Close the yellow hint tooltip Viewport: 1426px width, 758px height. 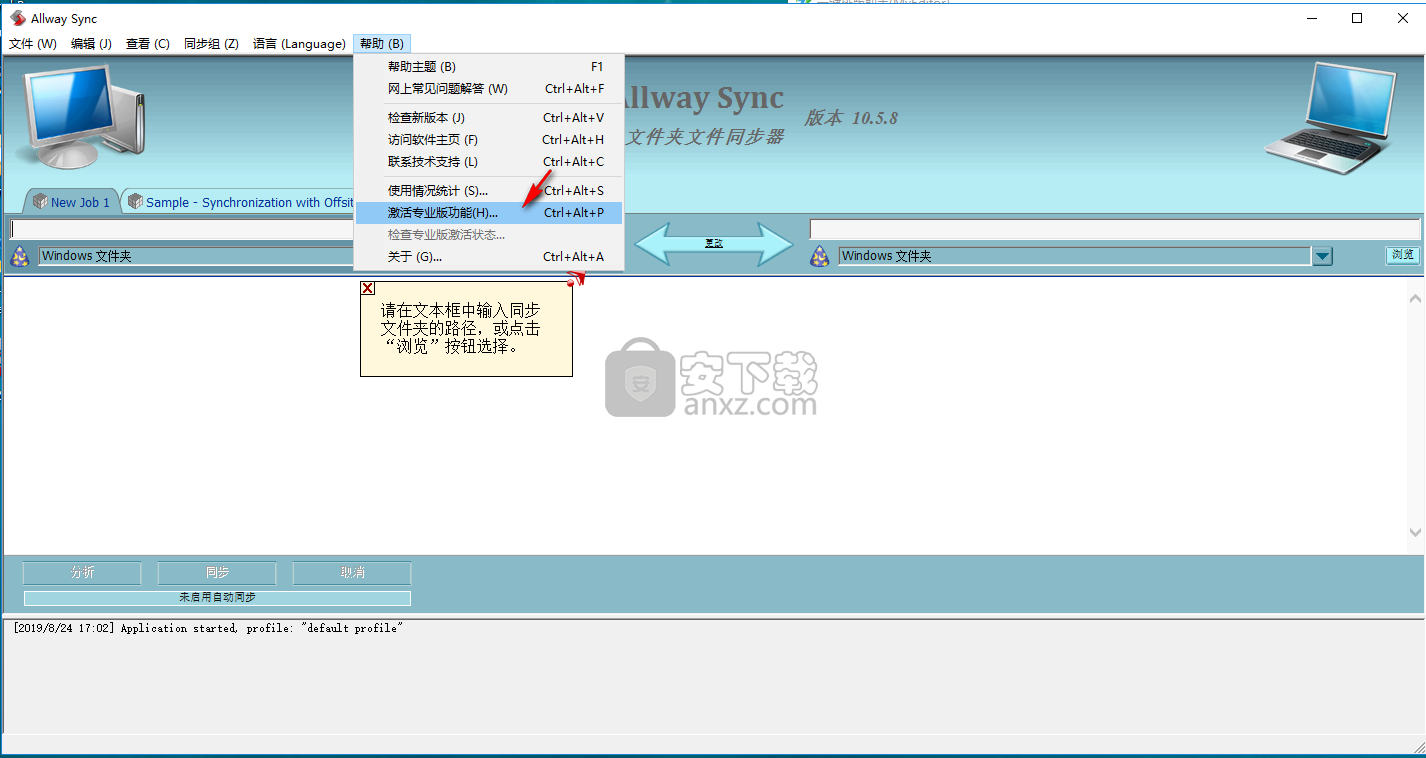point(368,288)
